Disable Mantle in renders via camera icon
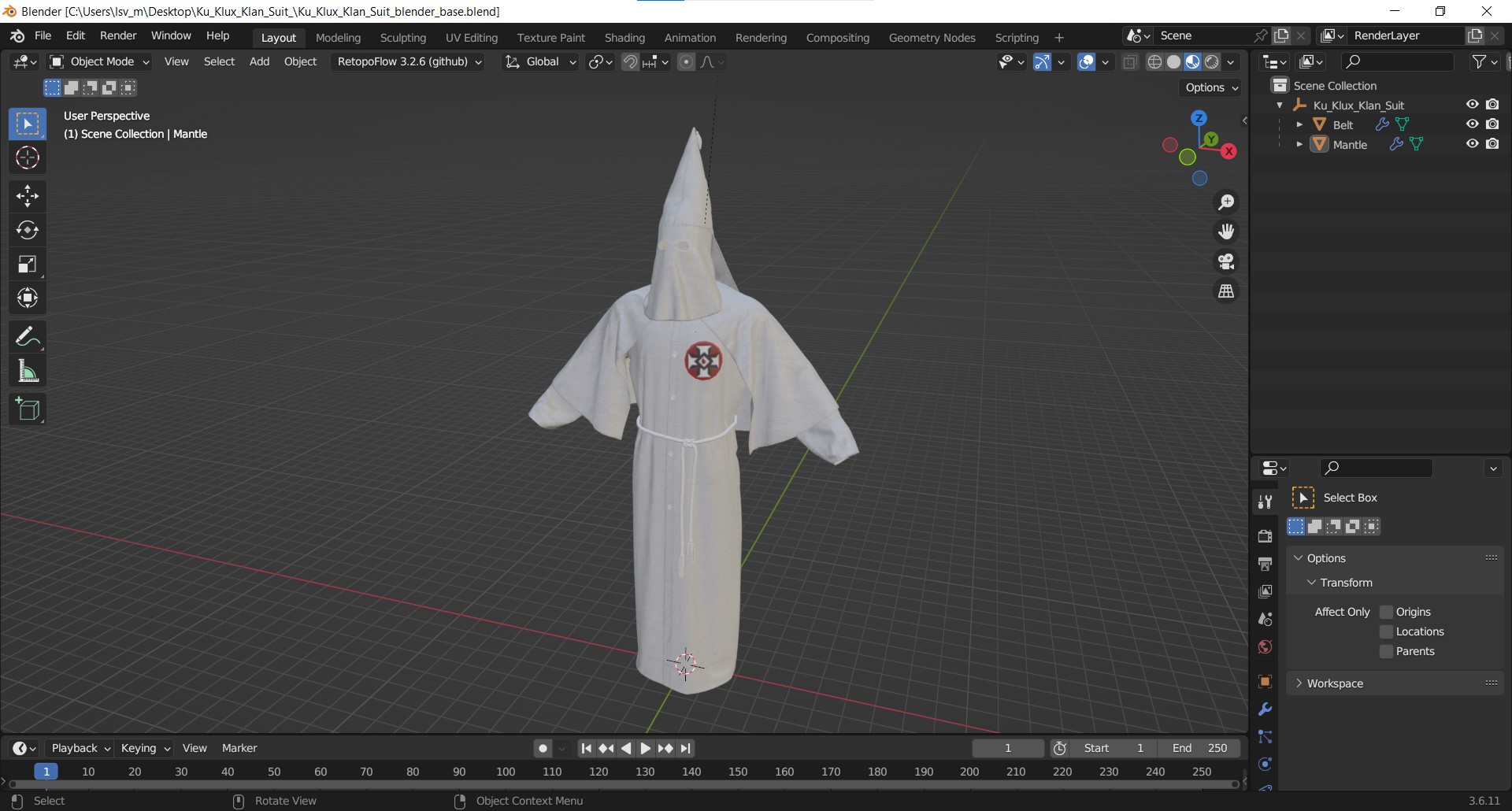Image resolution: width=1512 pixels, height=811 pixels. click(x=1492, y=144)
